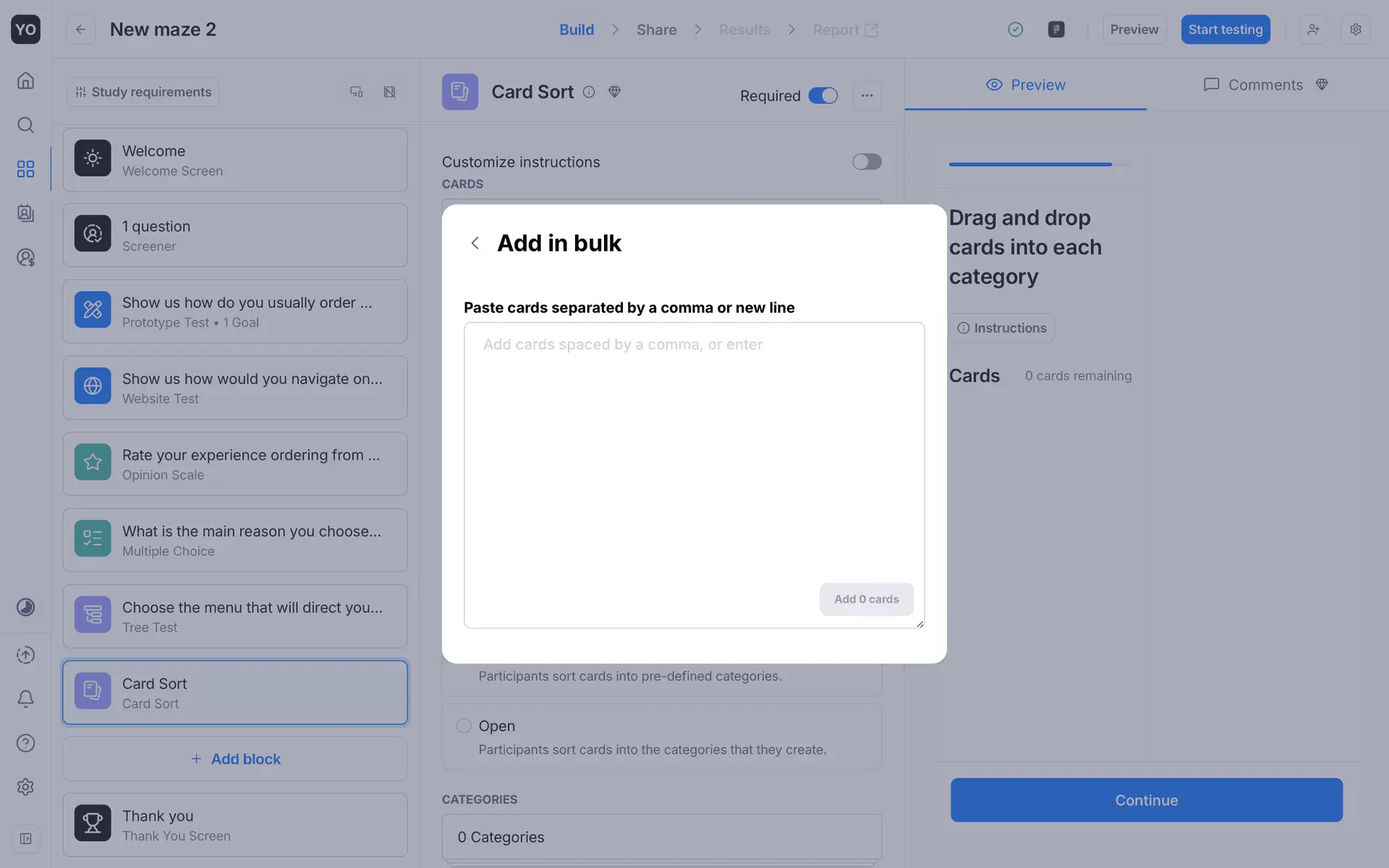Click the home icon in sidebar
Viewport: 1389px width, 868px height.
pyautogui.click(x=25, y=80)
